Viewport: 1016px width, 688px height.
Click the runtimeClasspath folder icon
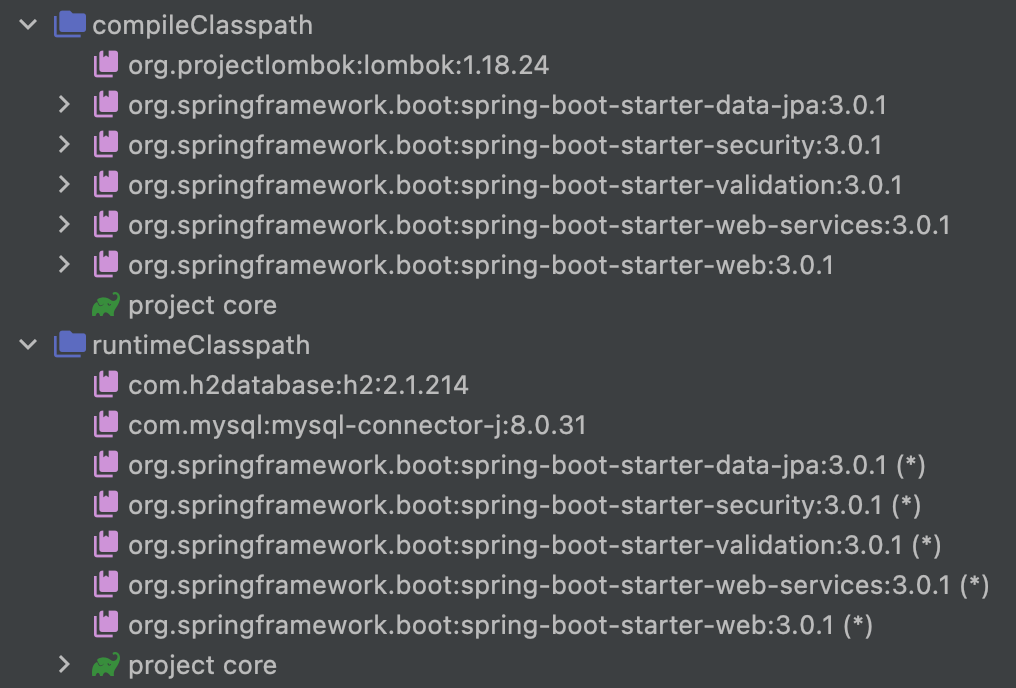coord(70,344)
